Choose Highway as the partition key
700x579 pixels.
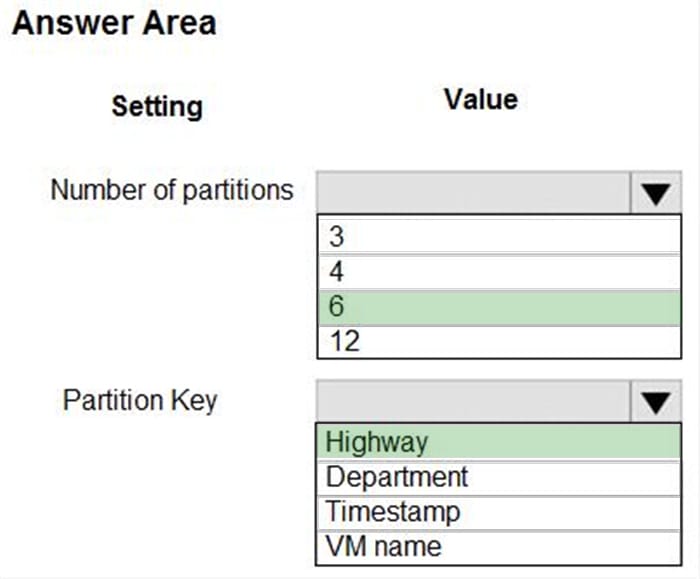point(498,442)
